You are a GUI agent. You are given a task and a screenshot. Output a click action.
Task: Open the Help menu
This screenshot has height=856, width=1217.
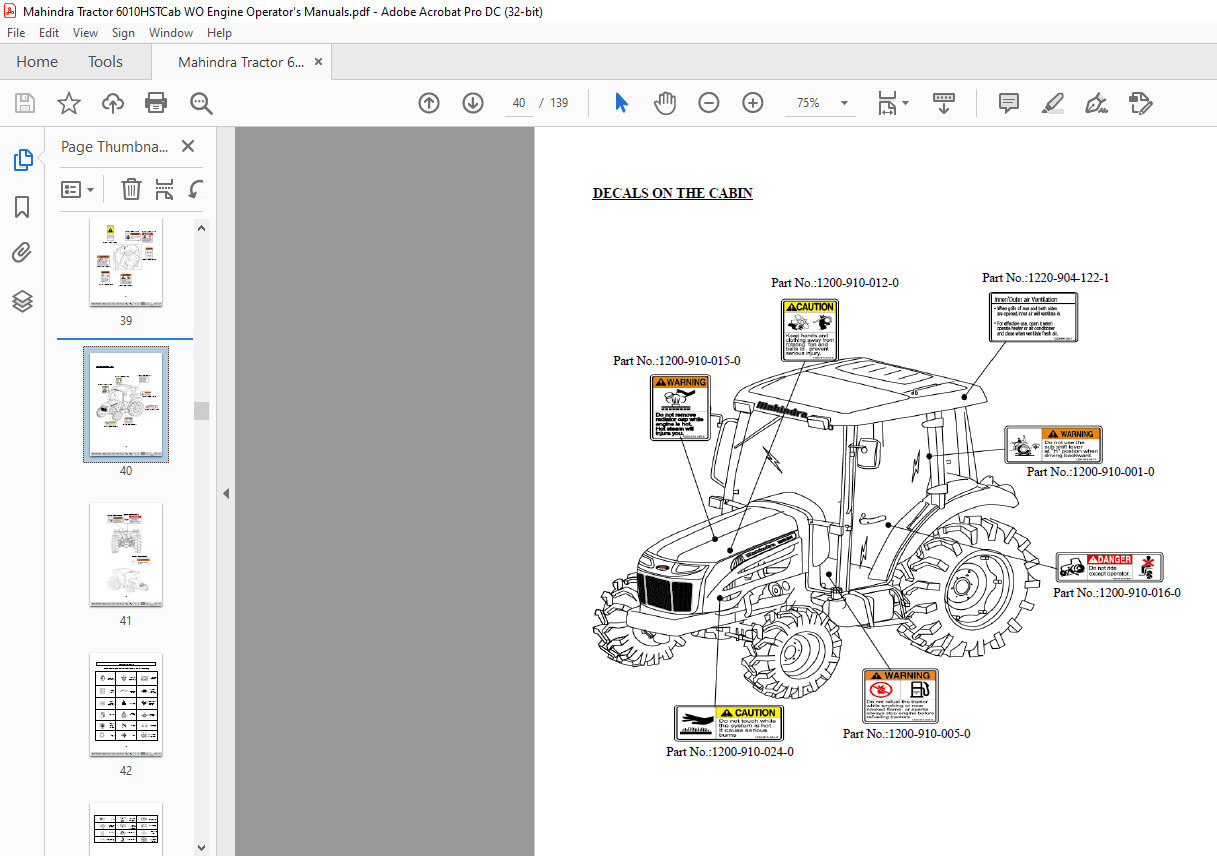(x=219, y=33)
